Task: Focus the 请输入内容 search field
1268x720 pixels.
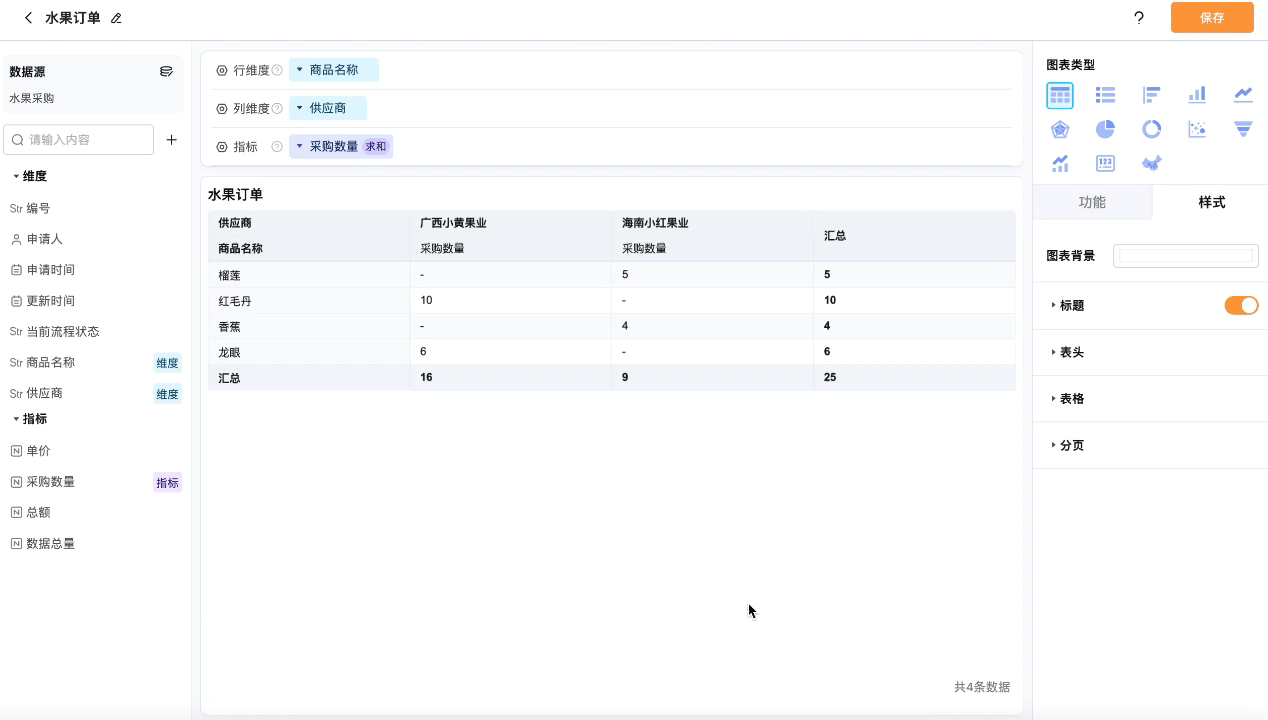Action: coord(79,140)
